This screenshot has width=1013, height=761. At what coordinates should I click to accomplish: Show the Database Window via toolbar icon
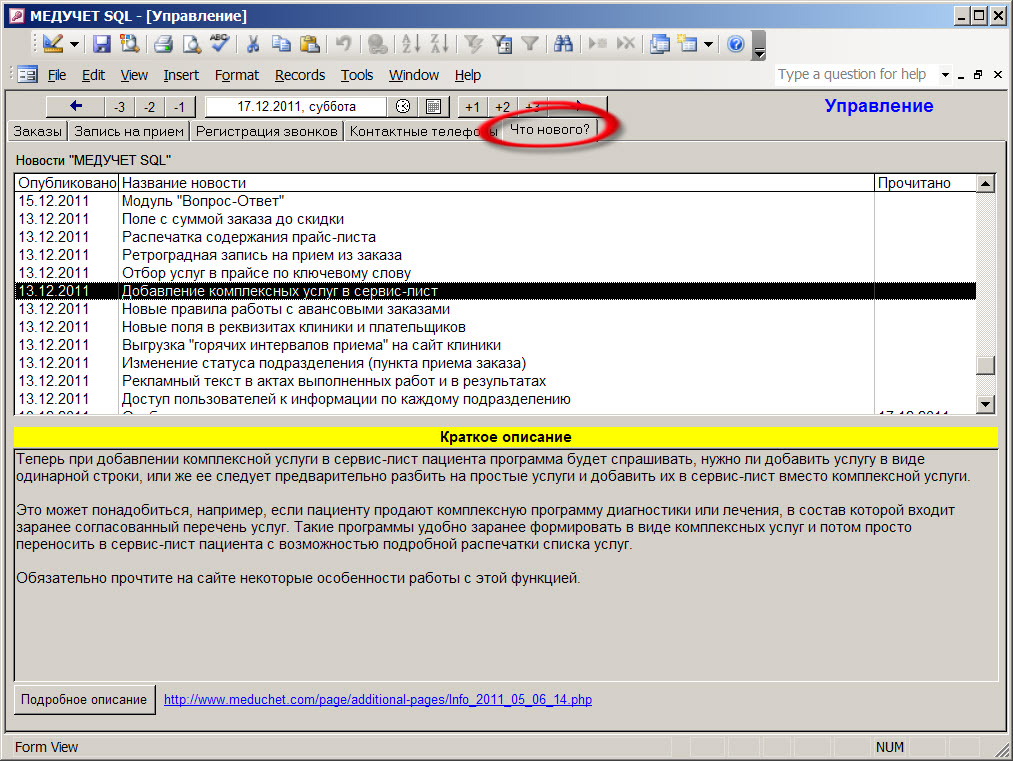pyautogui.click(x=660, y=44)
